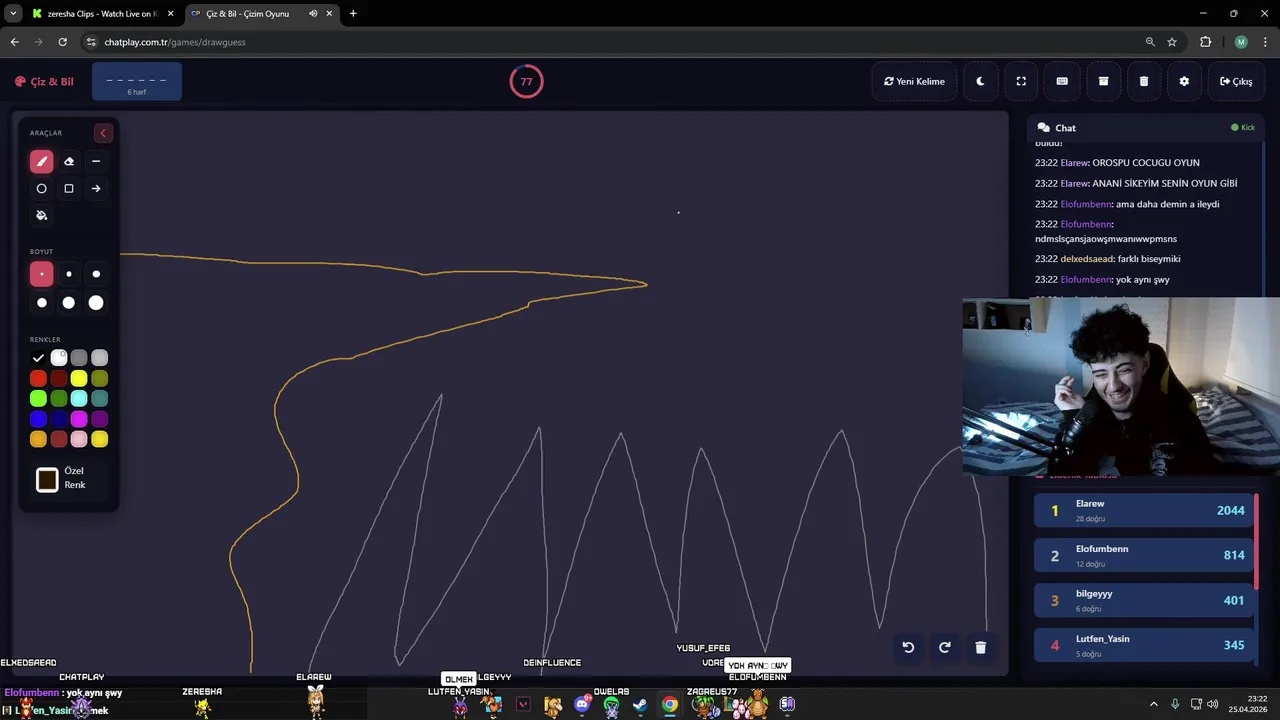Choose the middle brush size in bottom row
1280x720 pixels.
pos(69,302)
